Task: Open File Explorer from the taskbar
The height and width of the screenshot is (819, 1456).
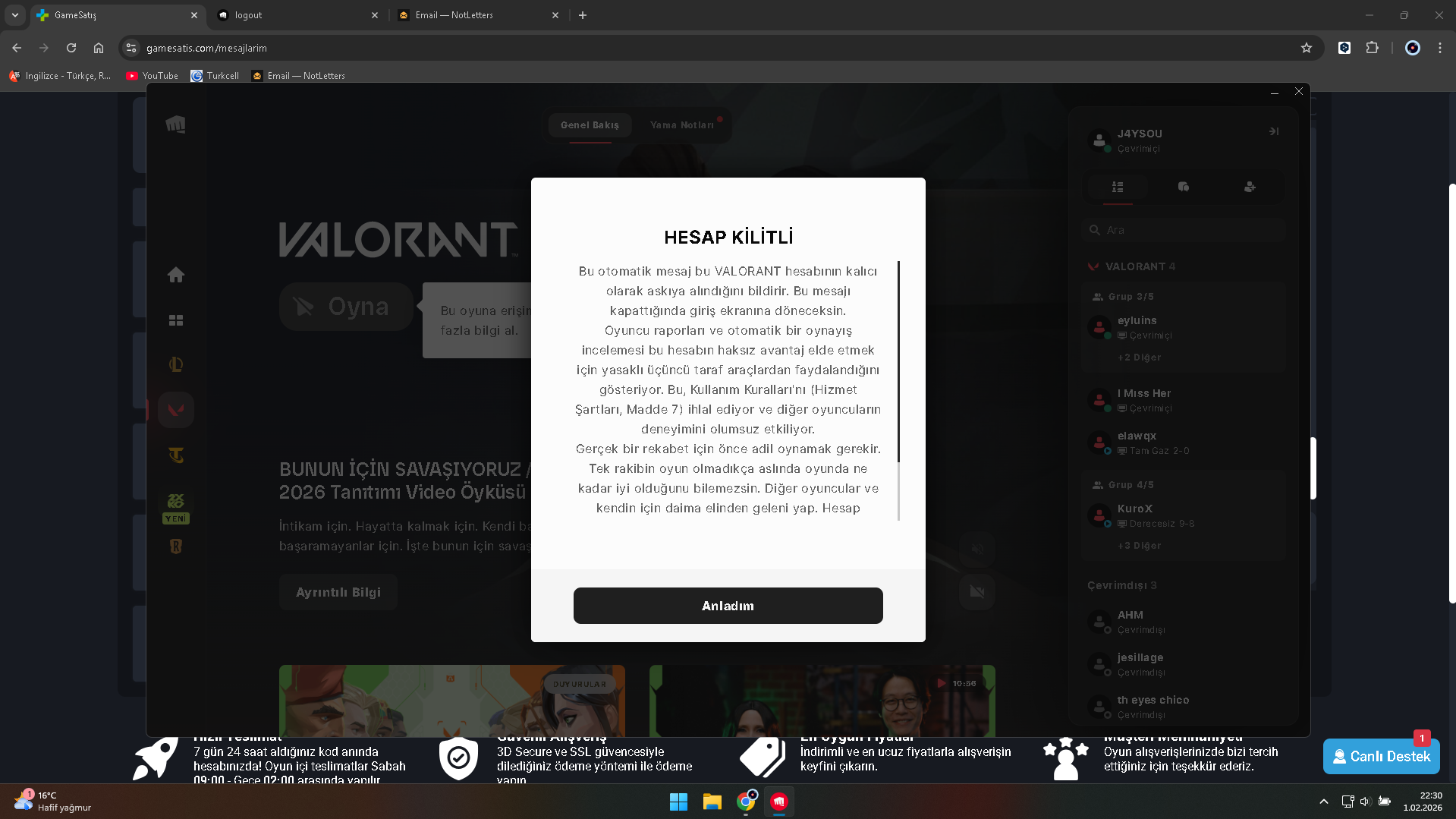Action: [712, 802]
